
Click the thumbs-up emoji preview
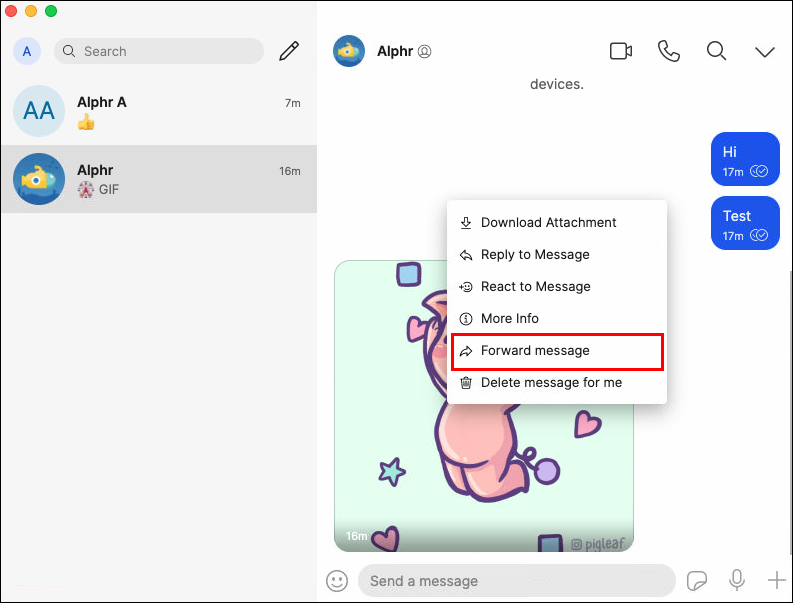(x=86, y=122)
